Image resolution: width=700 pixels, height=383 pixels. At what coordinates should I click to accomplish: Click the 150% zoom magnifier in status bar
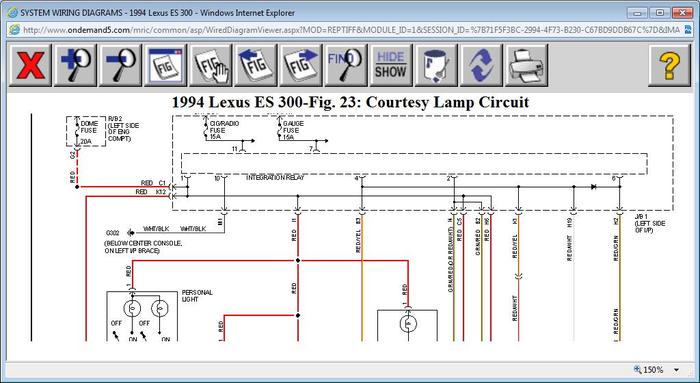pos(638,370)
